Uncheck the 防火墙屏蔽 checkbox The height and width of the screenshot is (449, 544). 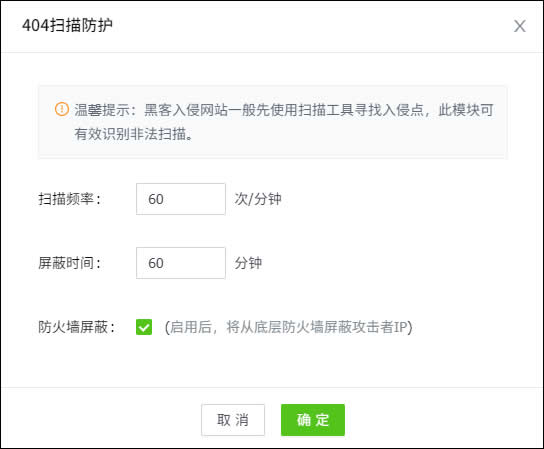pos(144,327)
